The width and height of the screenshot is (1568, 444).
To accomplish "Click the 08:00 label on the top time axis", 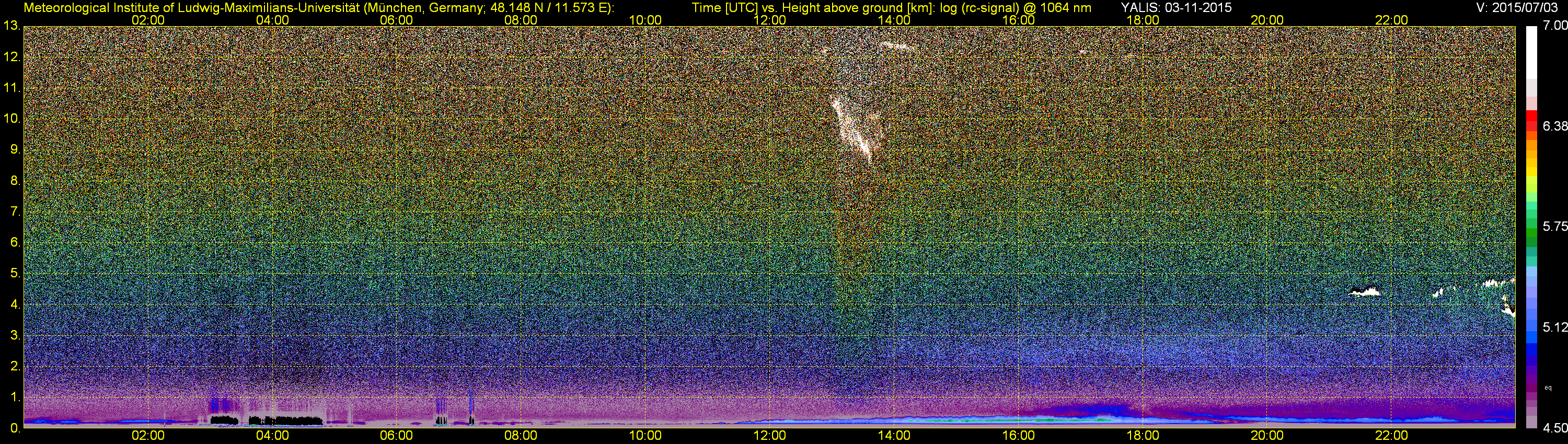I will pyautogui.click(x=521, y=20).
